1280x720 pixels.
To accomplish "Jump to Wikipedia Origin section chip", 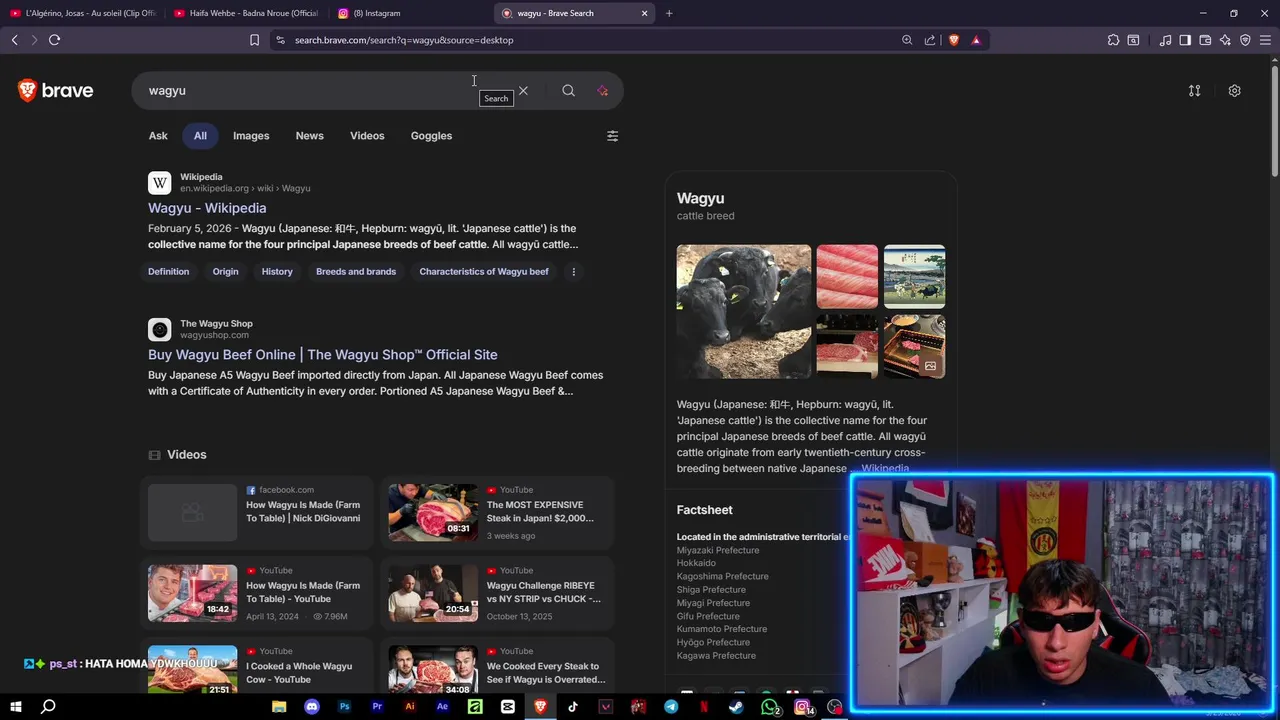I will coord(225,272).
